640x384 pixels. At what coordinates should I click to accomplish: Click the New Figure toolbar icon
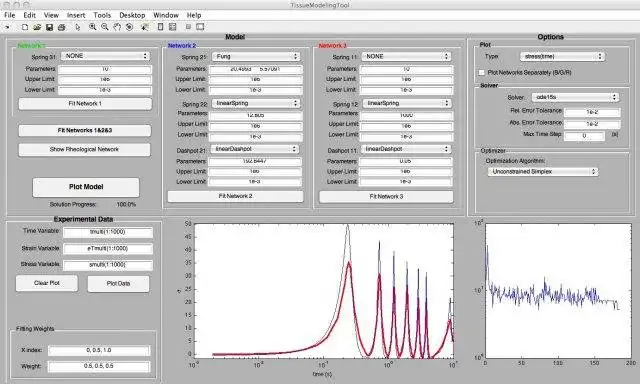[x=25, y=27]
